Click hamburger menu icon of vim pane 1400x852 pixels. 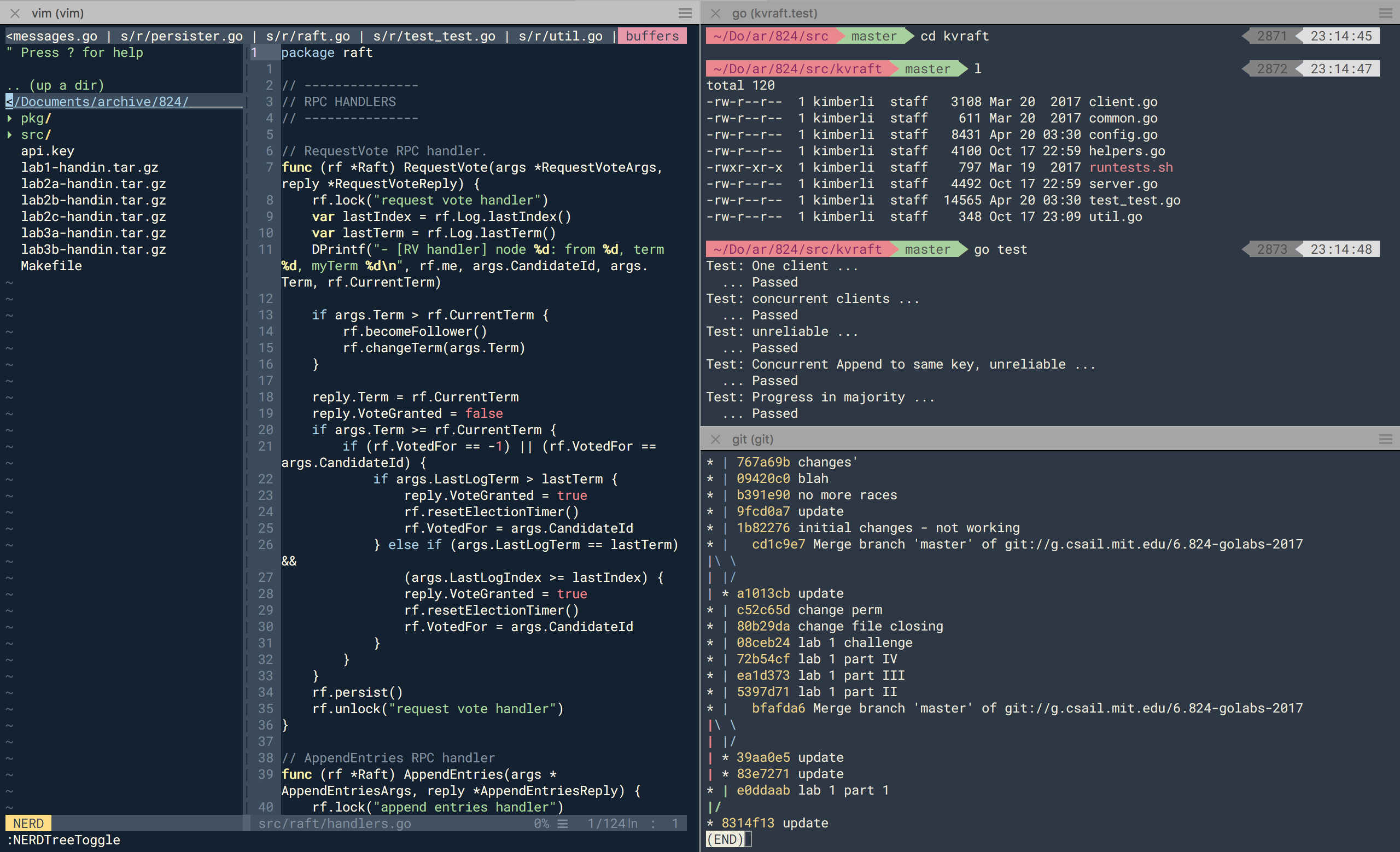point(685,13)
